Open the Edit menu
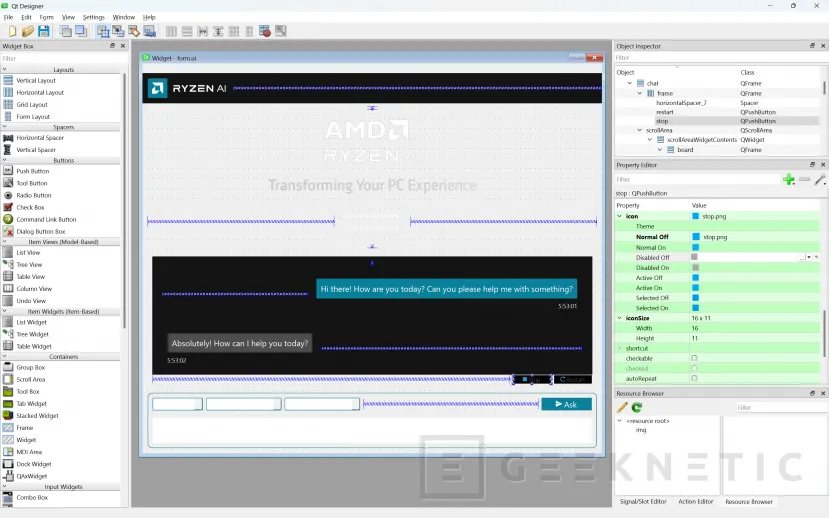Viewport: 829px width, 518px height. coord(26,17)
